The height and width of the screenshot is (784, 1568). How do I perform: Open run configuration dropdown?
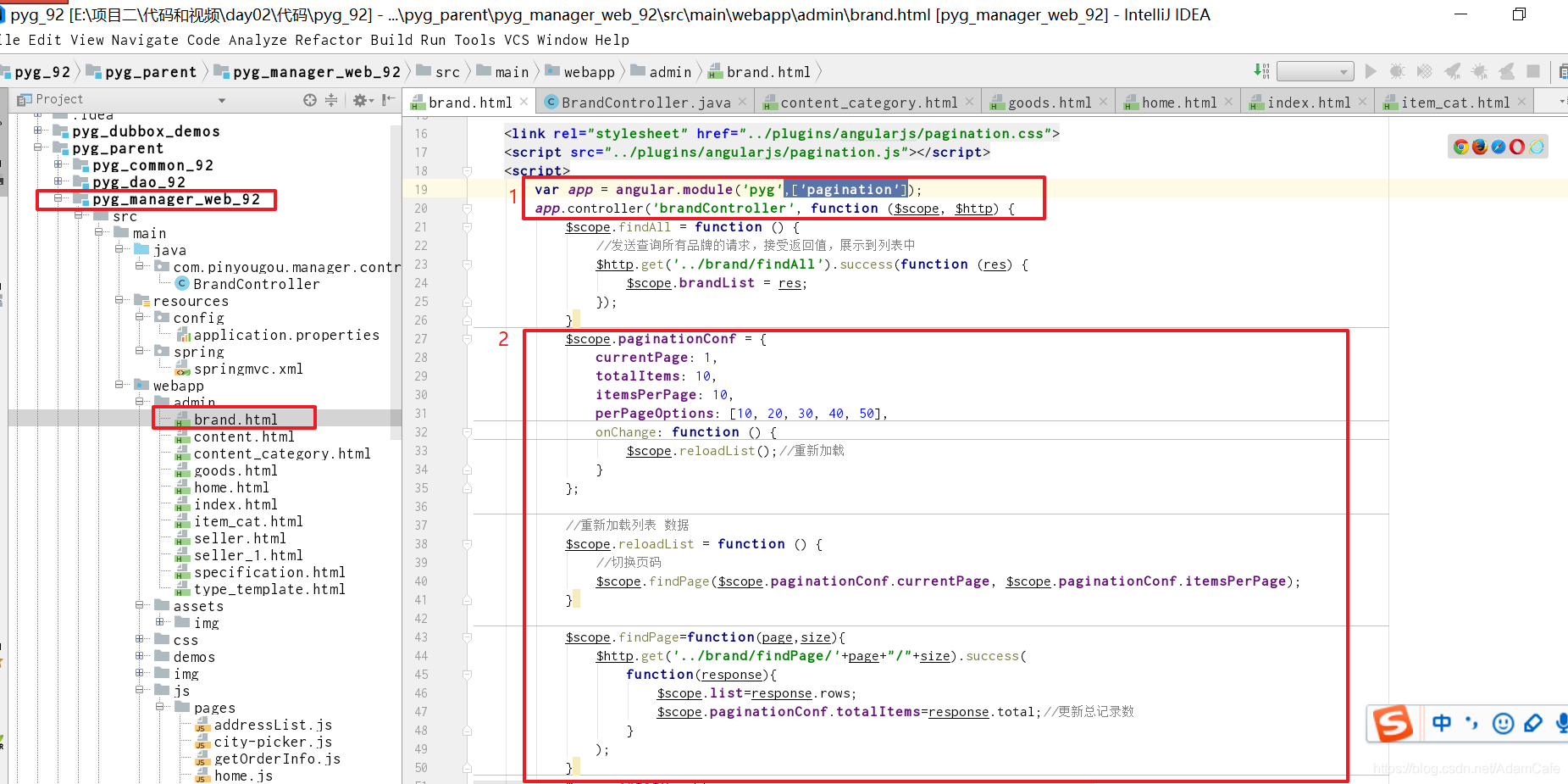click(x=1315, y=71)
